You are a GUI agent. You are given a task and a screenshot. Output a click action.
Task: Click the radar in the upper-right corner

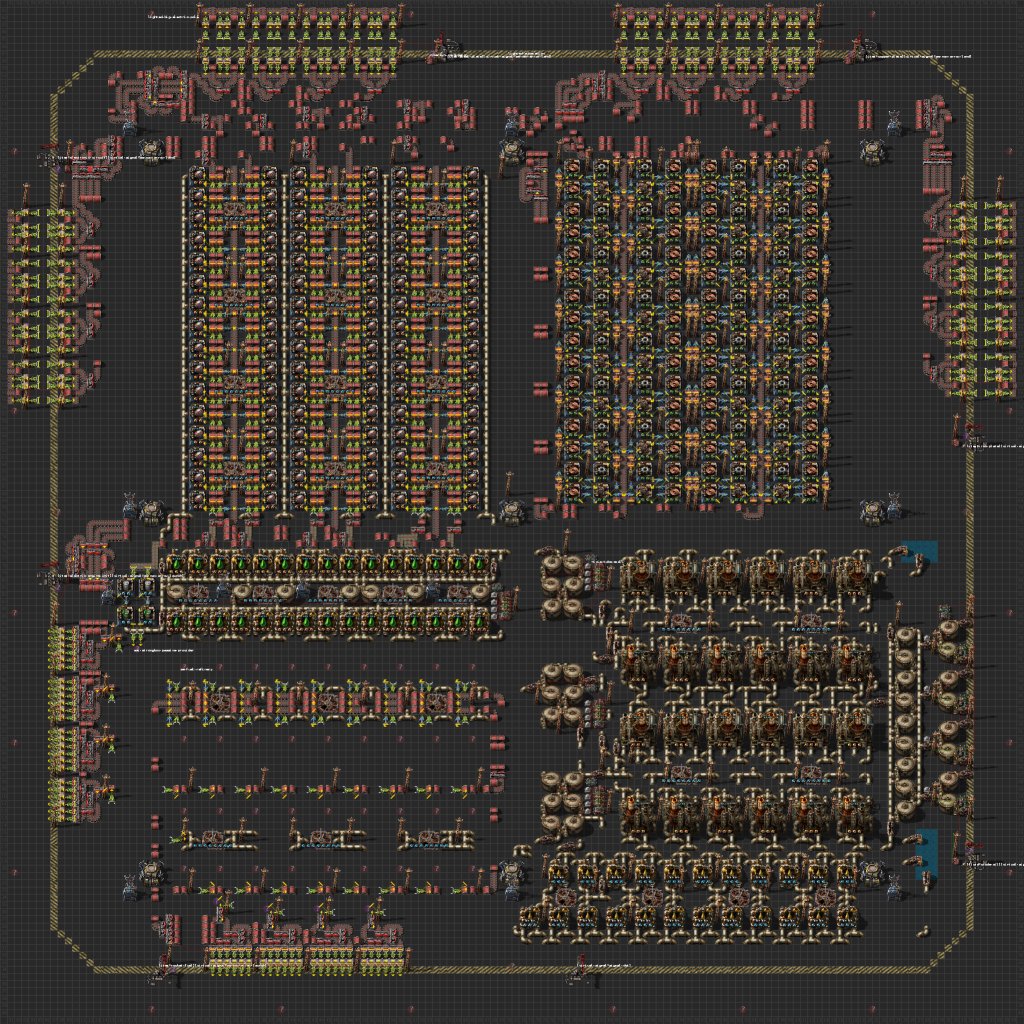click(x=895, y=123)
